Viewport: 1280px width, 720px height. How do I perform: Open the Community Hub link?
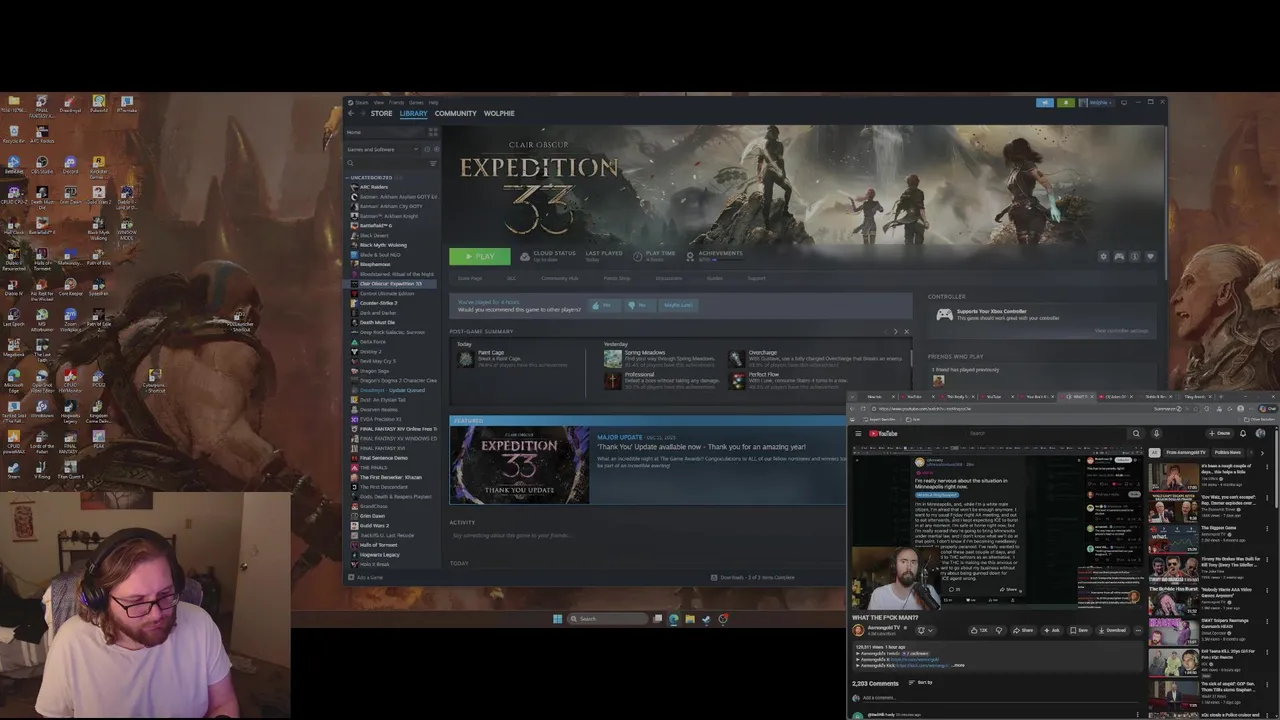pos(560,278)
